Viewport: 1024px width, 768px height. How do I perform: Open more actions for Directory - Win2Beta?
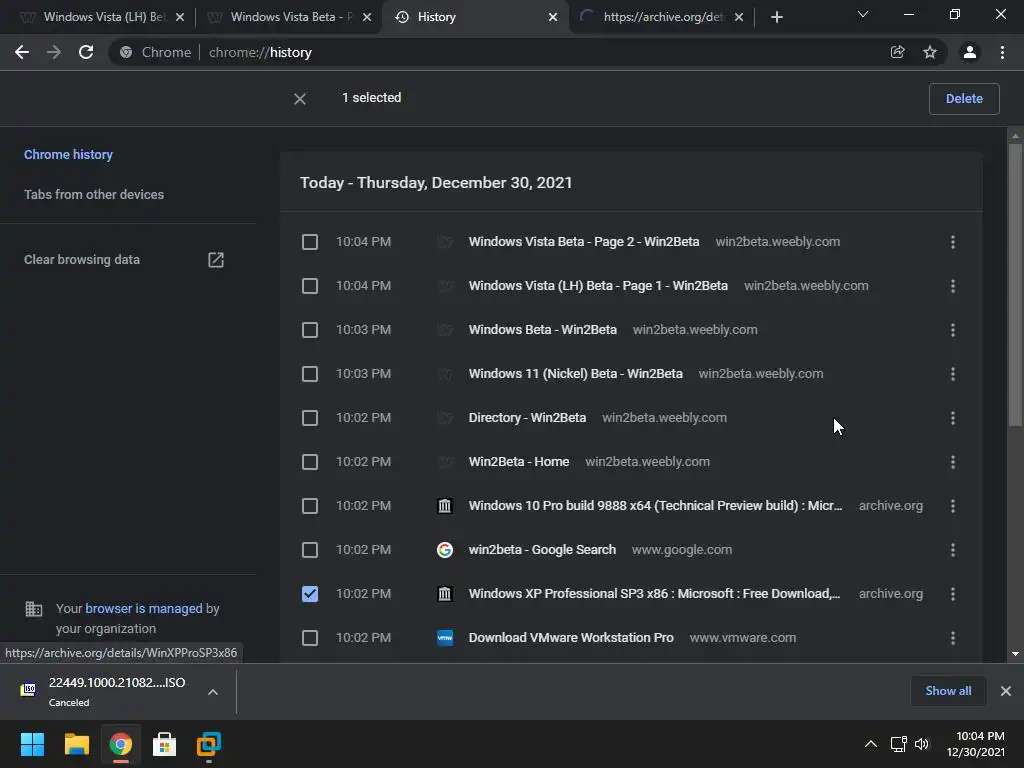pos(953,418)
